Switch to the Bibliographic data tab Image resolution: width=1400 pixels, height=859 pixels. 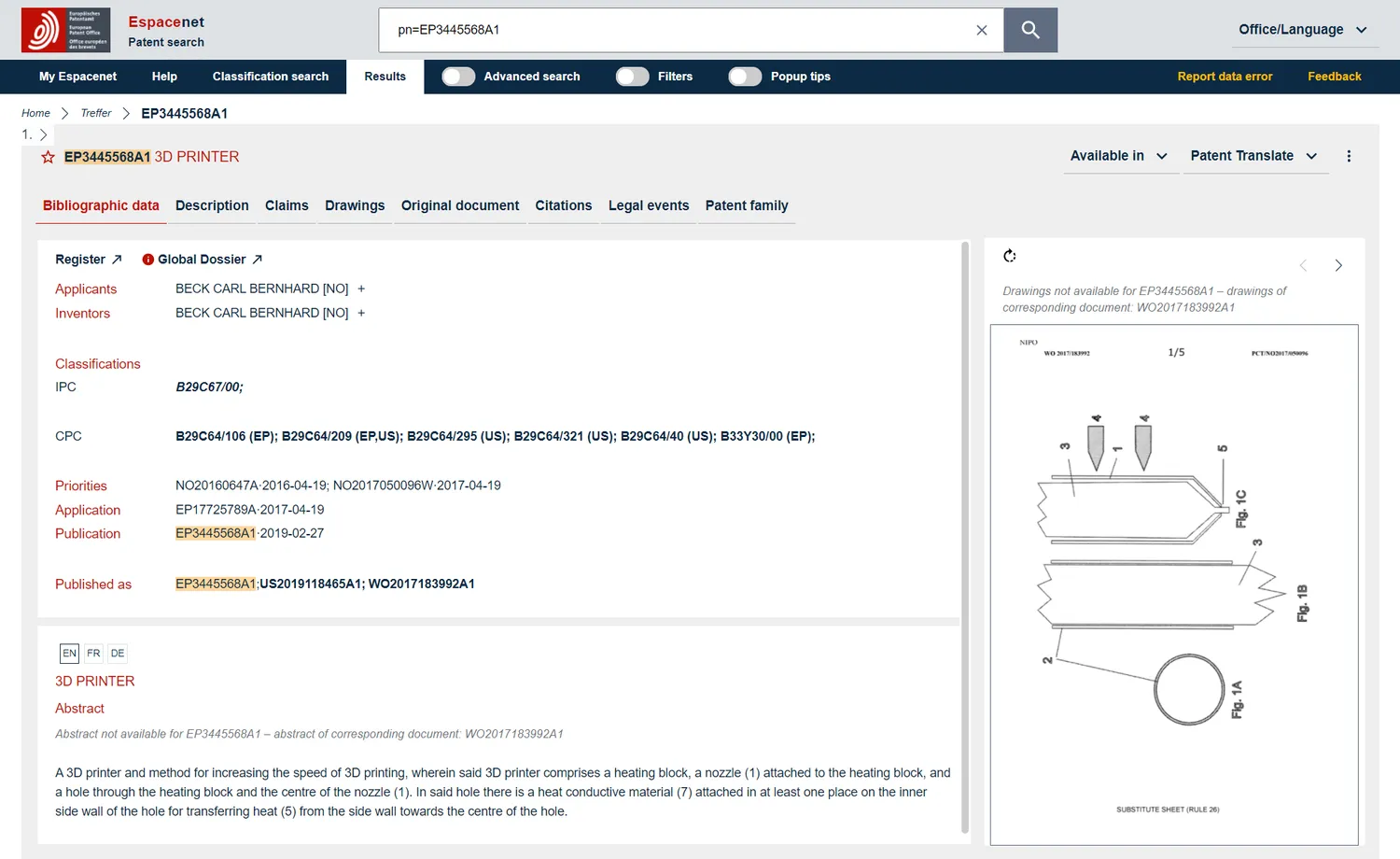[101, 205]
